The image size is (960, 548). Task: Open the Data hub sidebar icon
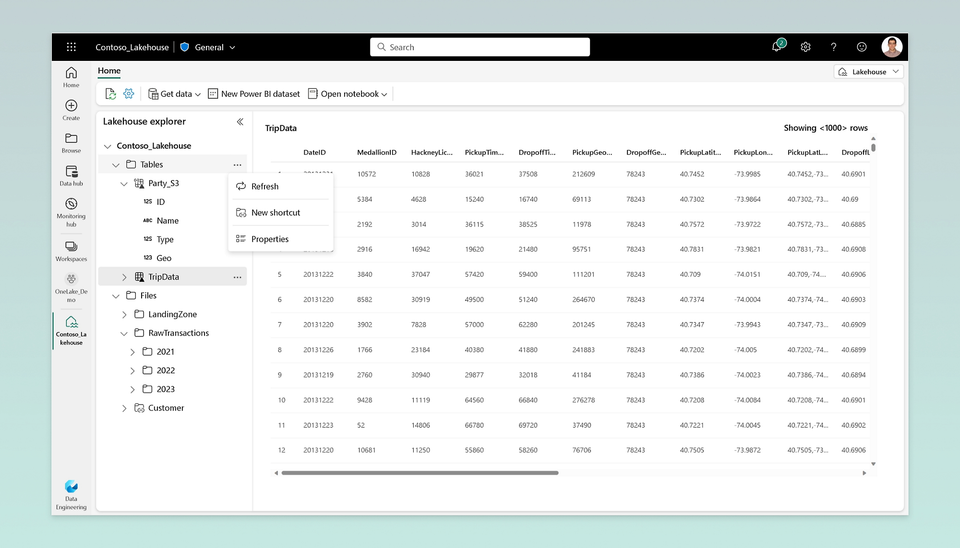[71, 176]
